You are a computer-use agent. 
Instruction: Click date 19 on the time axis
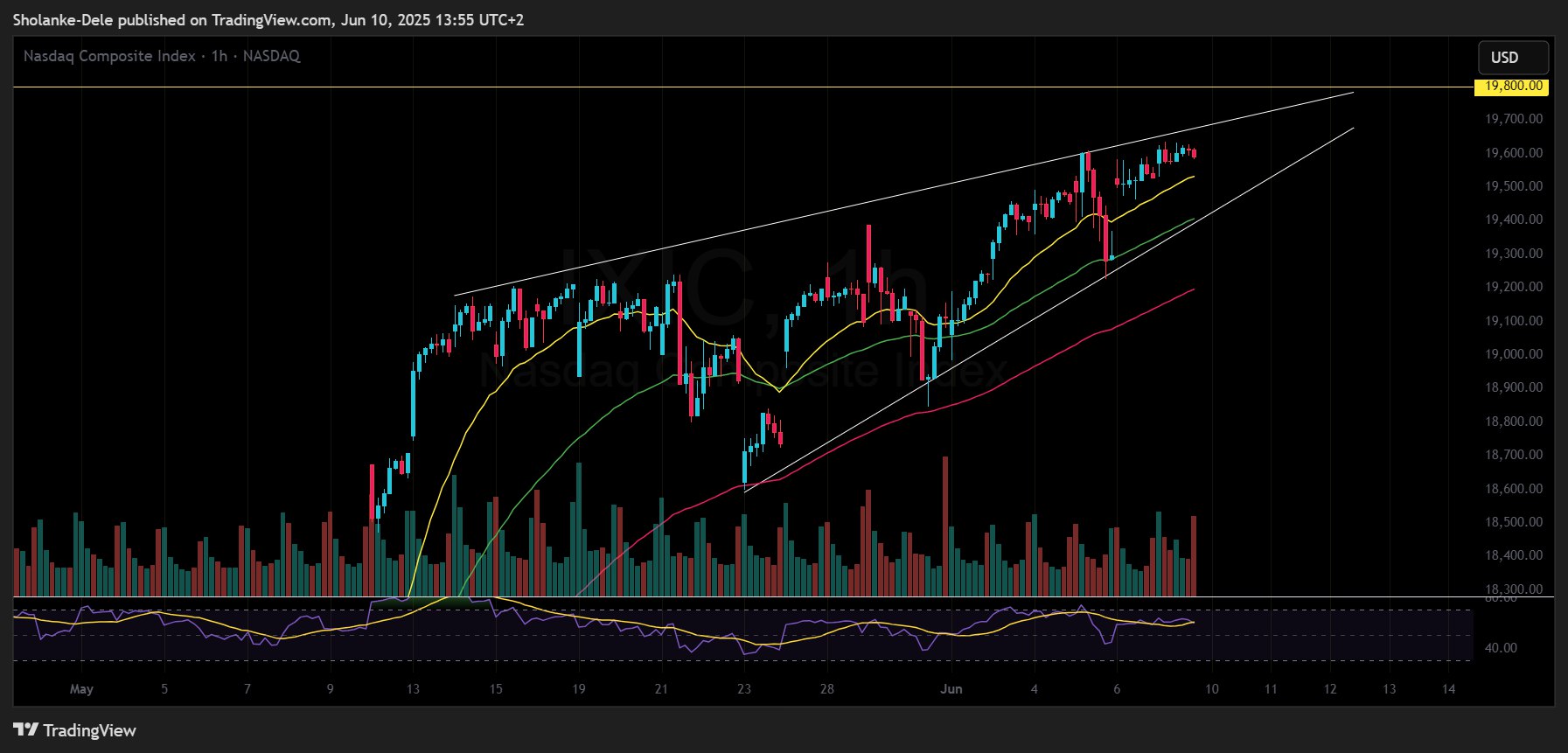579,689
